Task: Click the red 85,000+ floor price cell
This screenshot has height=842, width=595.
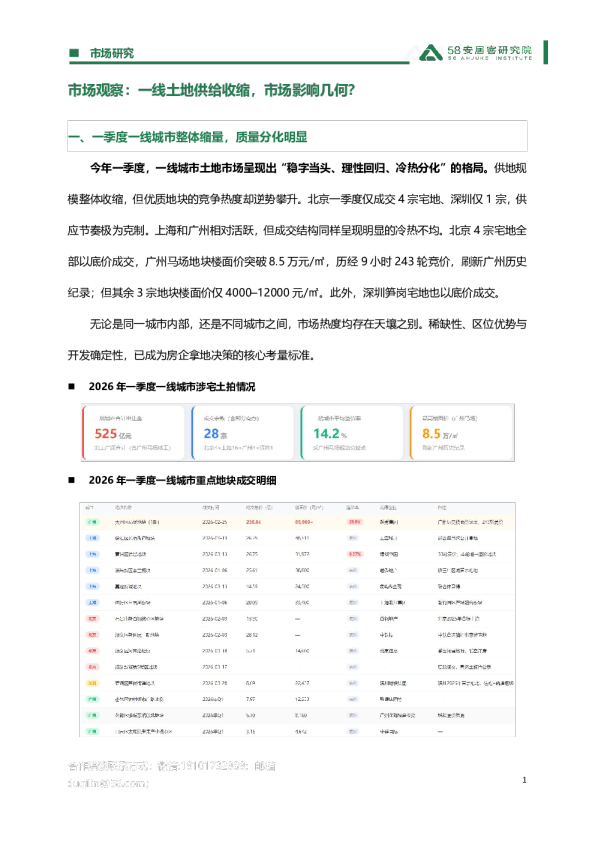Action: click(303, 522)
